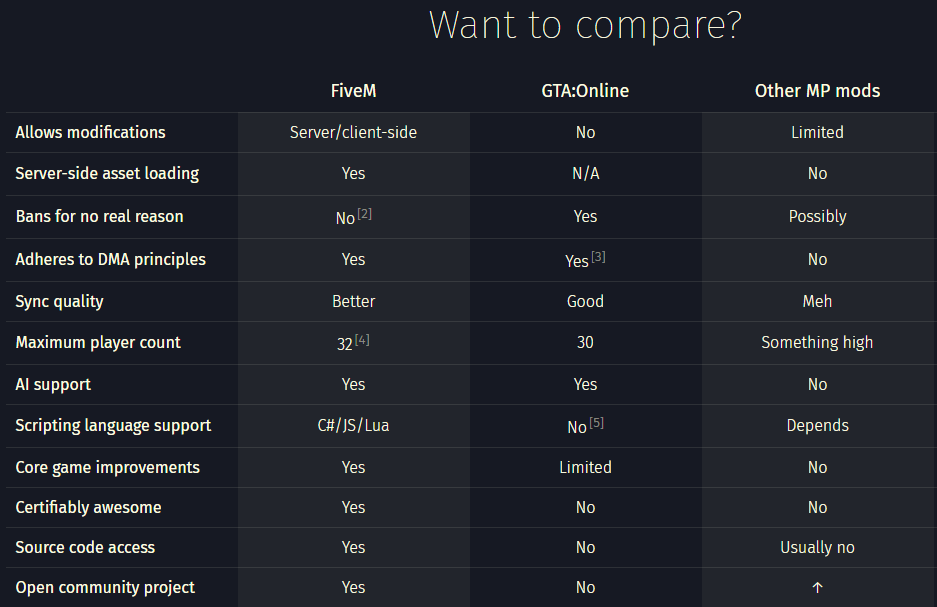Click footnote [3] beside GTA:Online's Yes
937x607 pixels.
[598, 257]
